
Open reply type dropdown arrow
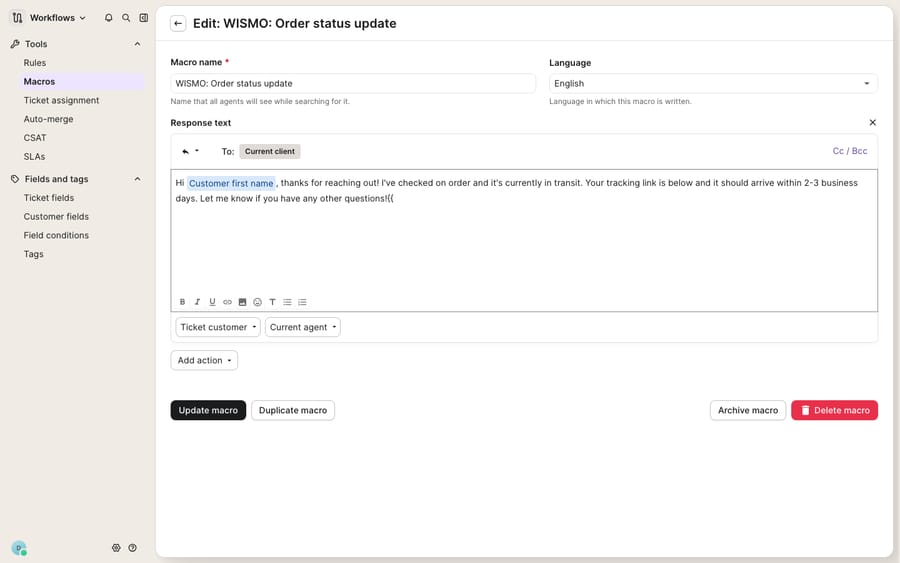197,151
